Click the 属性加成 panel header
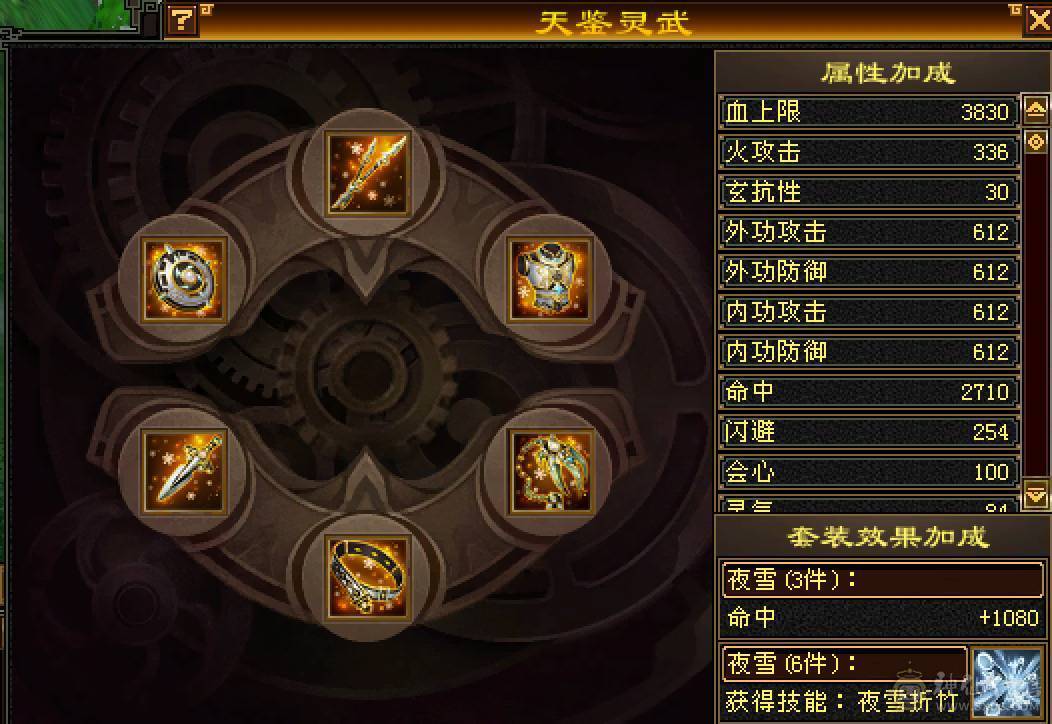 (887, 72)
